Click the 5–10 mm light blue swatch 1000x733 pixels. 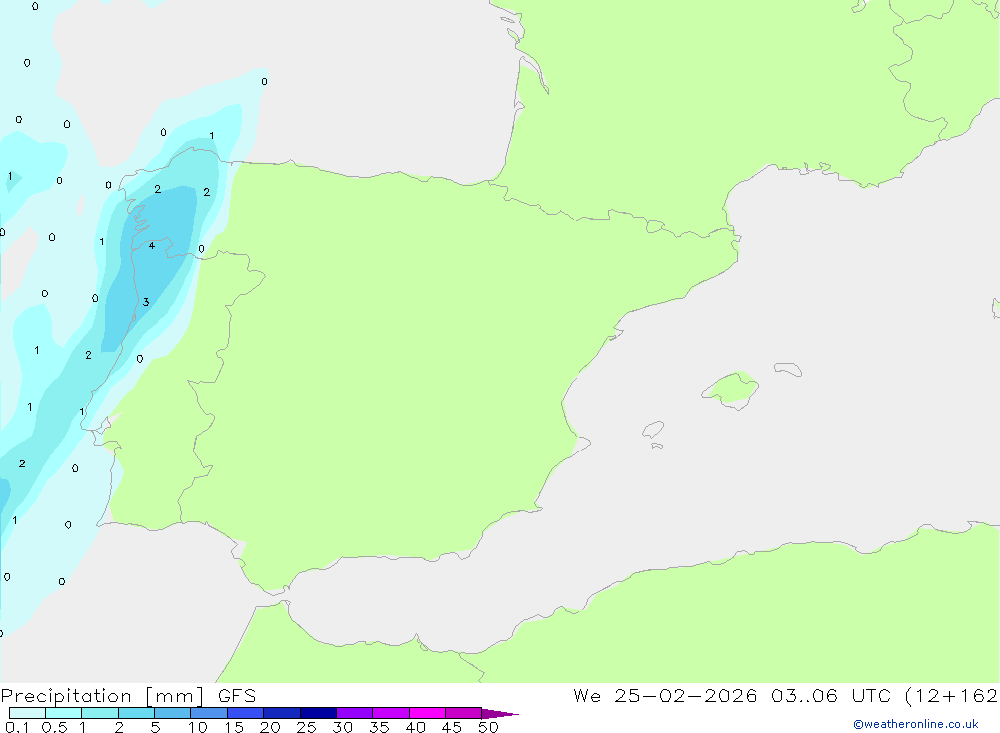click(x=173, y=713)
